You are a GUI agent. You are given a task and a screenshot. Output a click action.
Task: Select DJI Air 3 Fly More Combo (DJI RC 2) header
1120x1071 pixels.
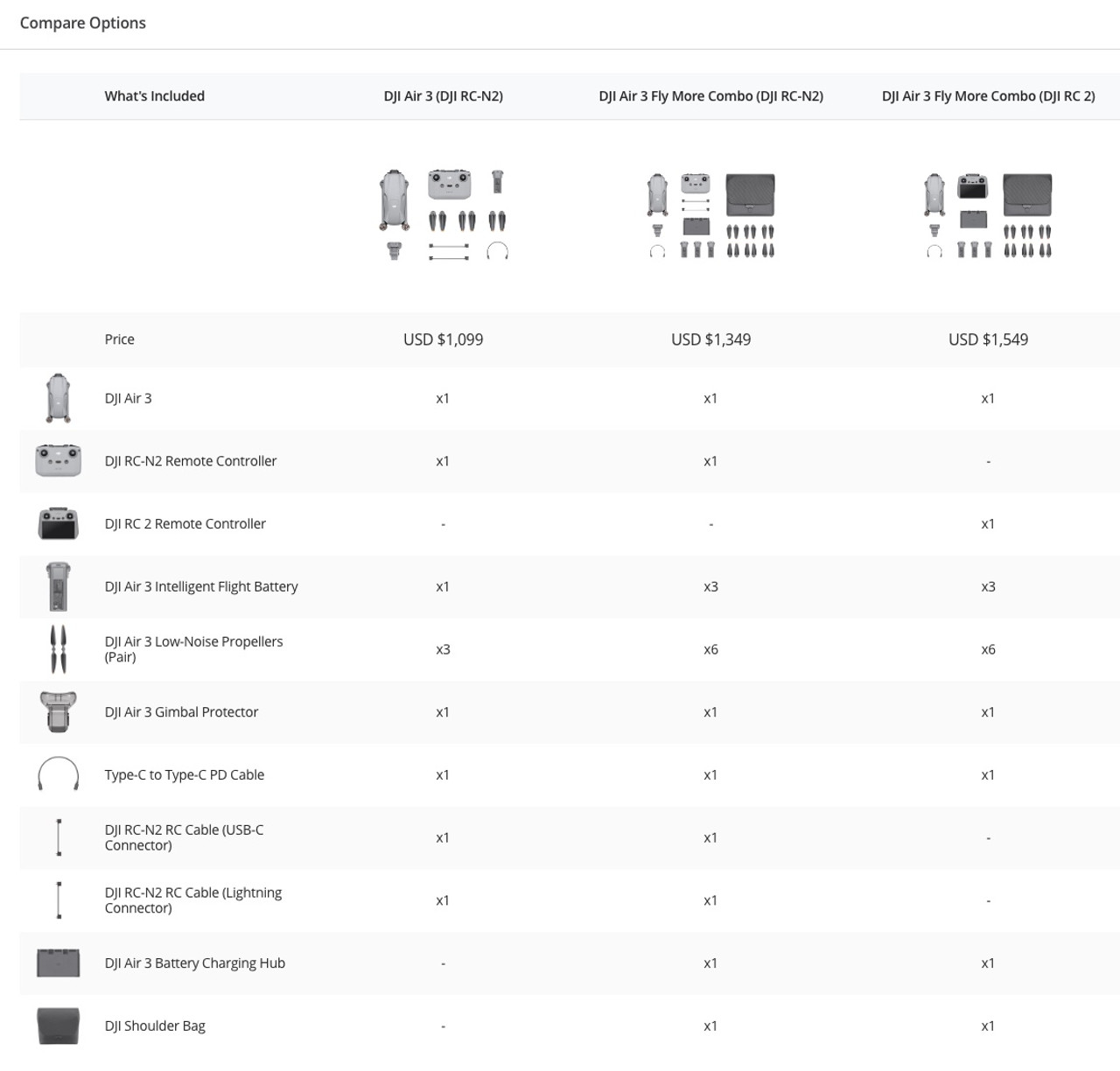point(989,96)
